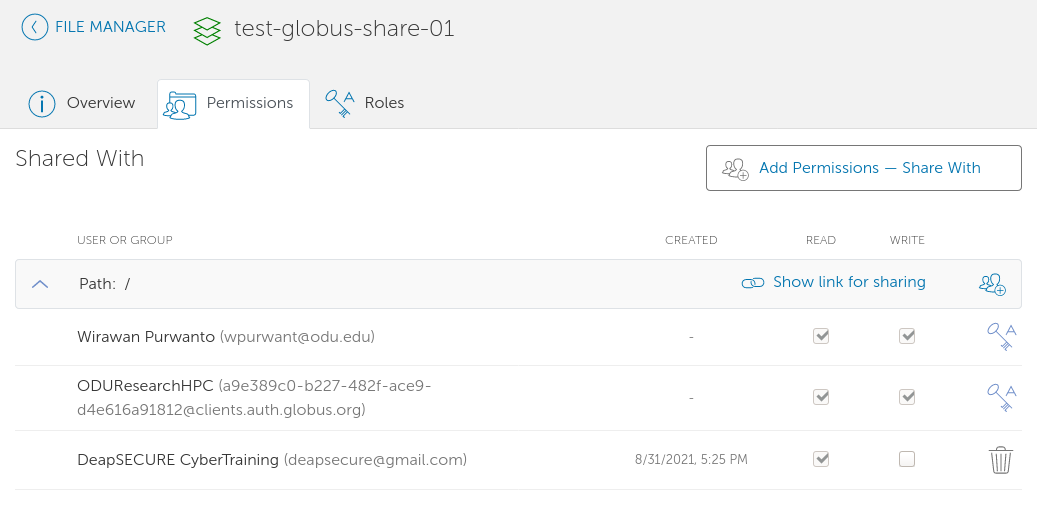Click READ column header

(821, 240)
